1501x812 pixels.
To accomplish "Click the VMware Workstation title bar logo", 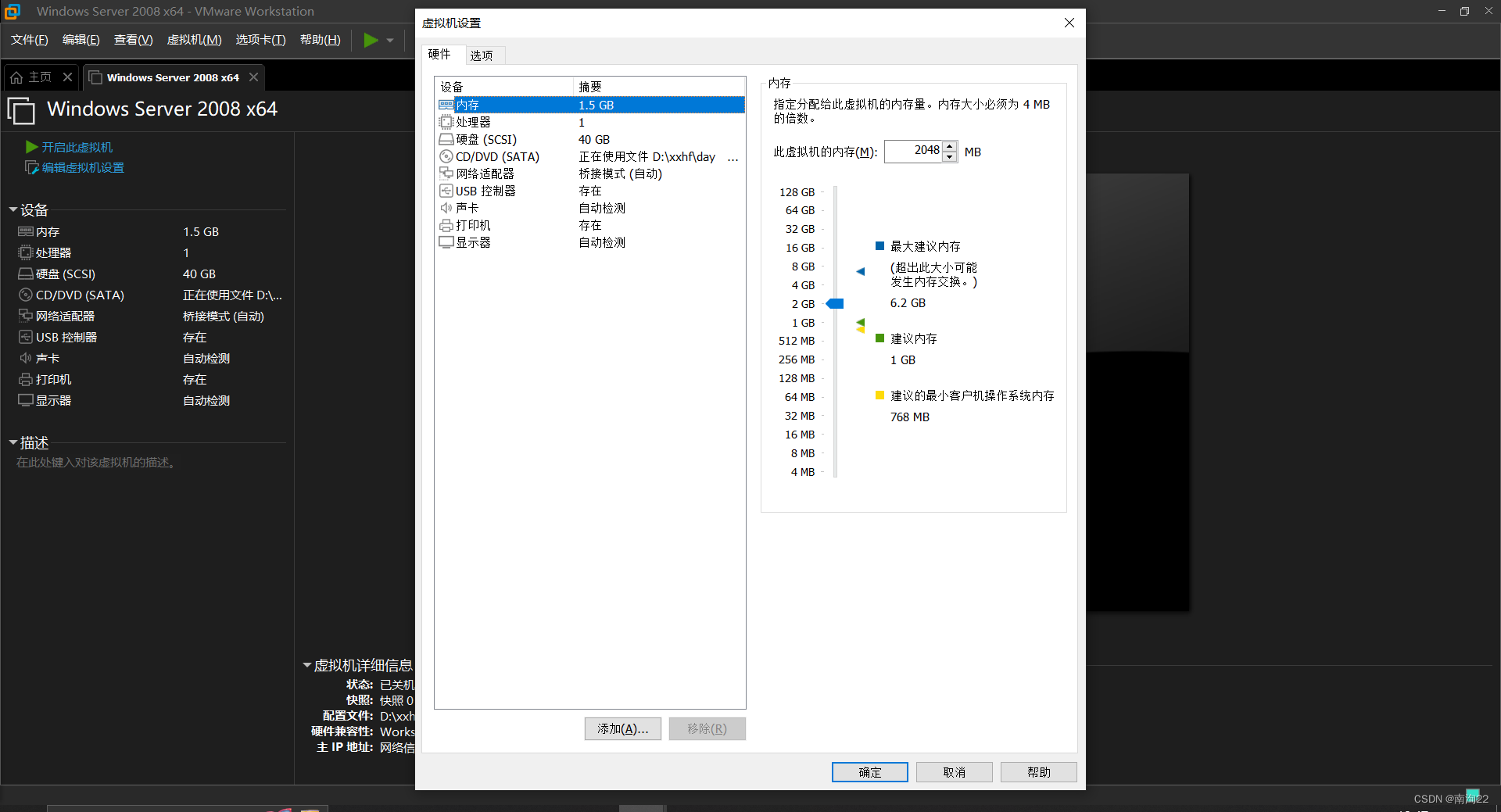I will click(13, 11).
